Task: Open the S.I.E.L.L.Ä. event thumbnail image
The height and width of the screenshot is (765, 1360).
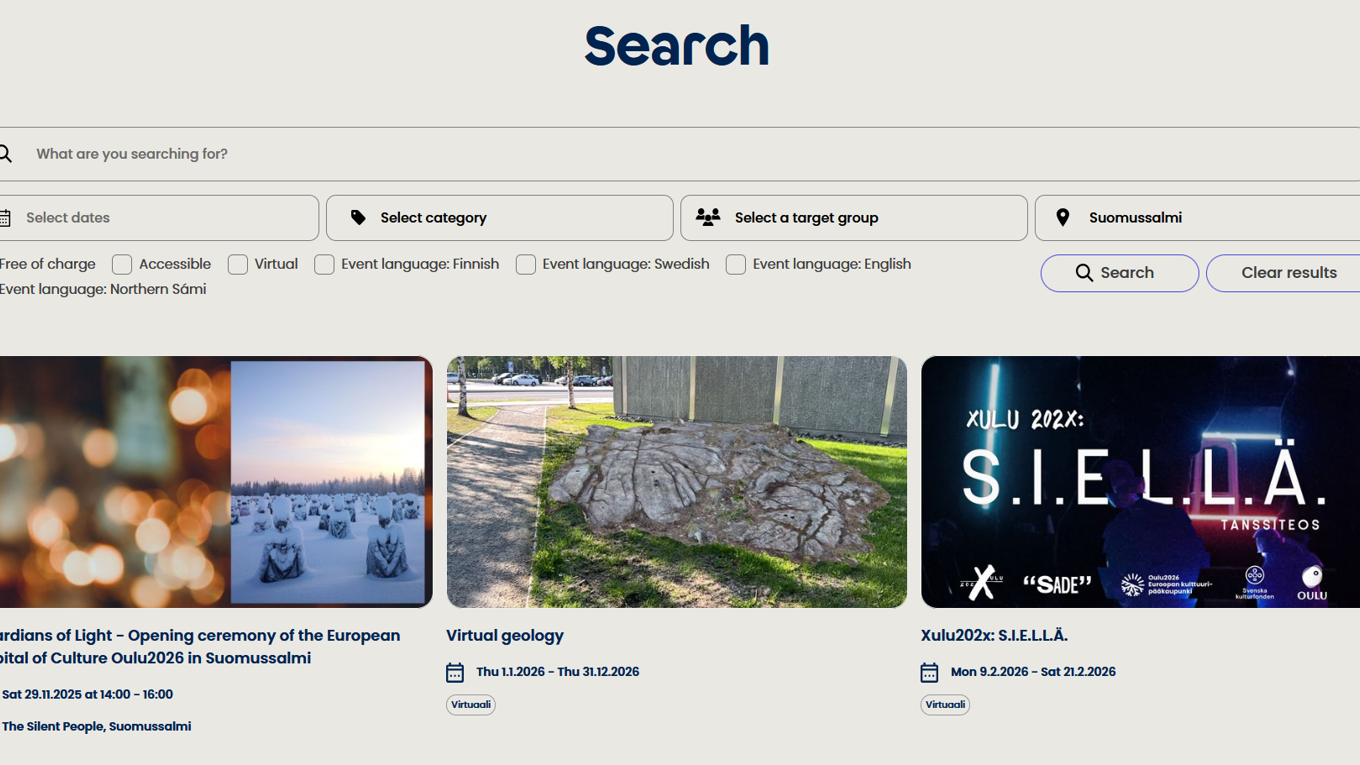Action: [x=1140, y=482]
